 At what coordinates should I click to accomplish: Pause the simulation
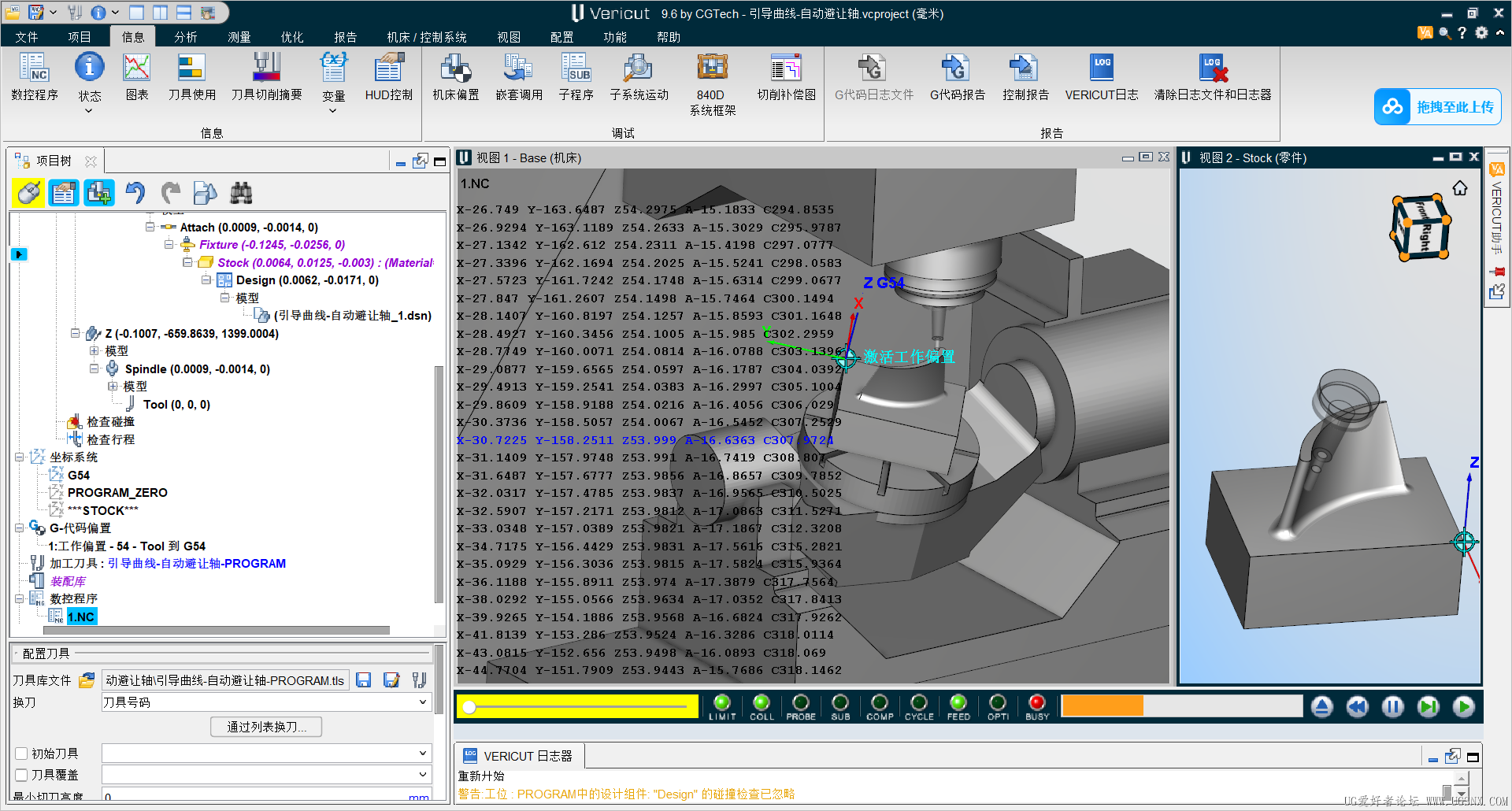pyautogui.click(x=1393, y=707)
